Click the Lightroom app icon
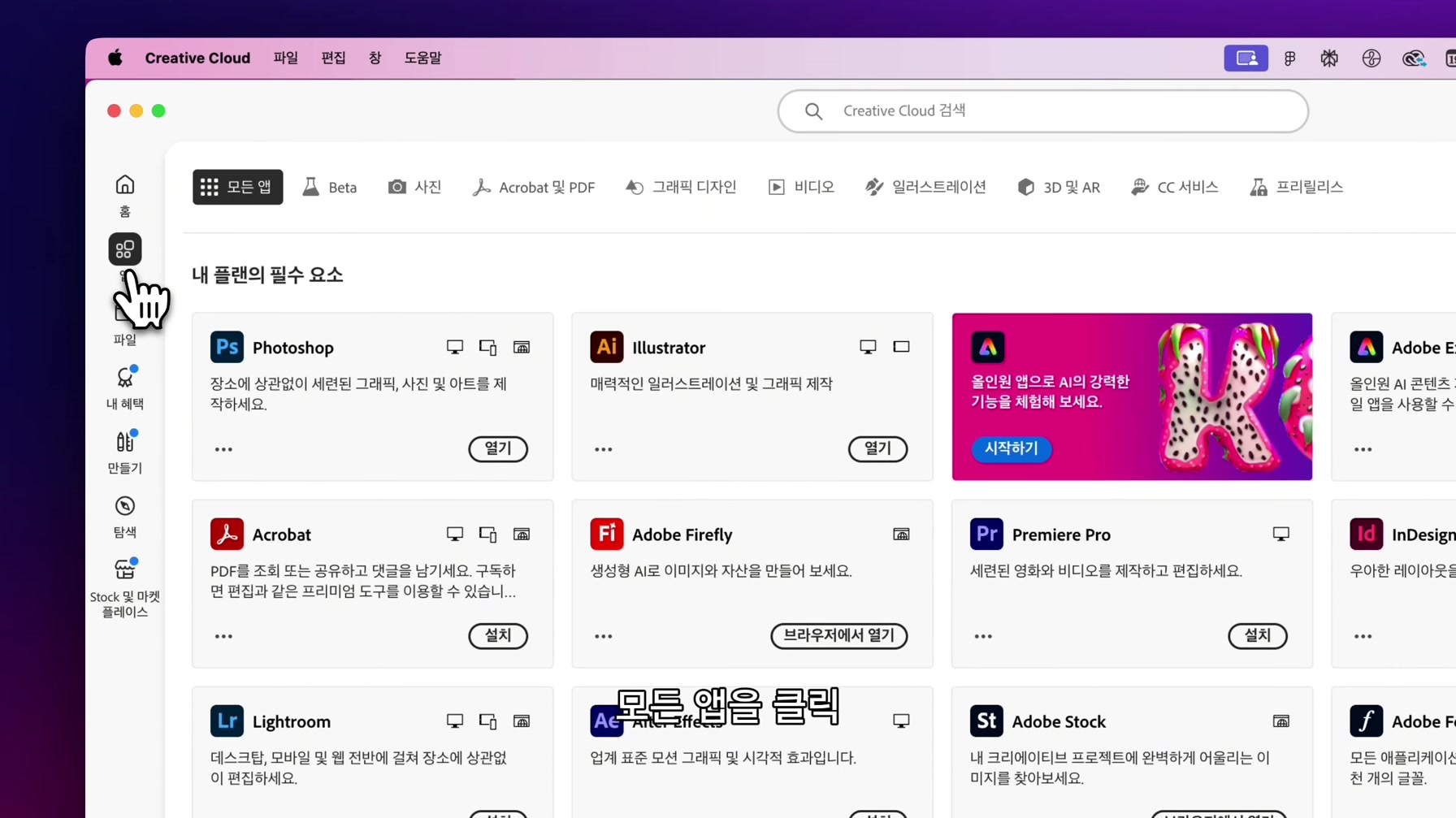This screenshot has width=1456, height=818. point(227,721)
